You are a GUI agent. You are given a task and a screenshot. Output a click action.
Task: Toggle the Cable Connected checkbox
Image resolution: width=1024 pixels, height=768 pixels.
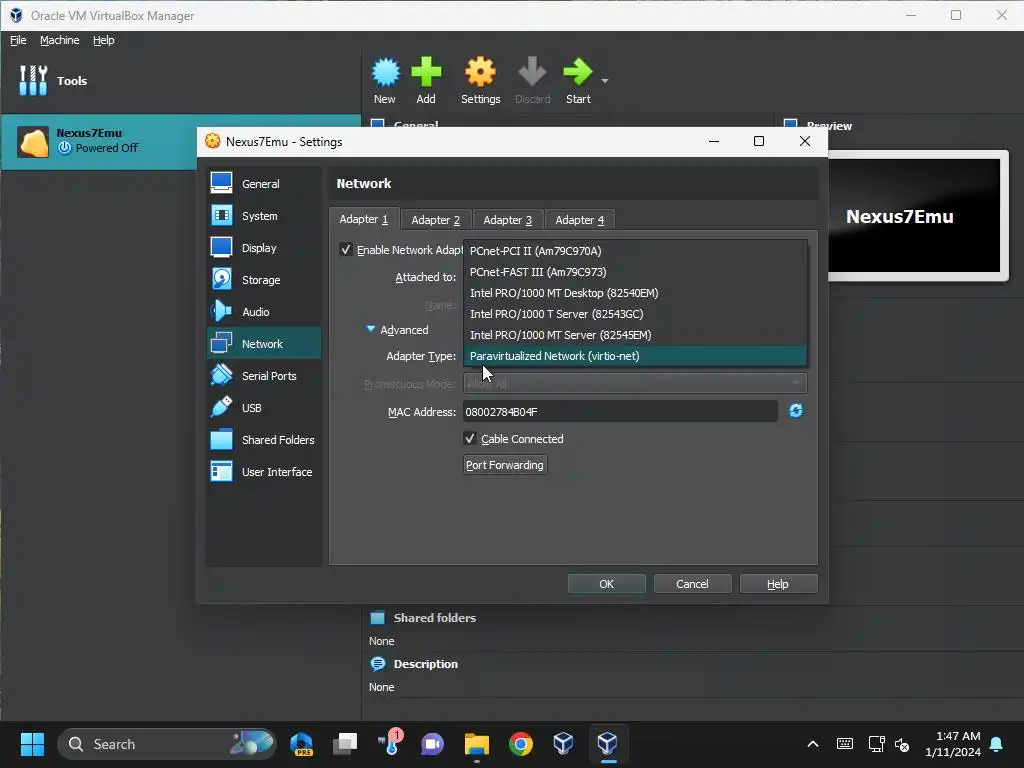[x=470, y=439]
